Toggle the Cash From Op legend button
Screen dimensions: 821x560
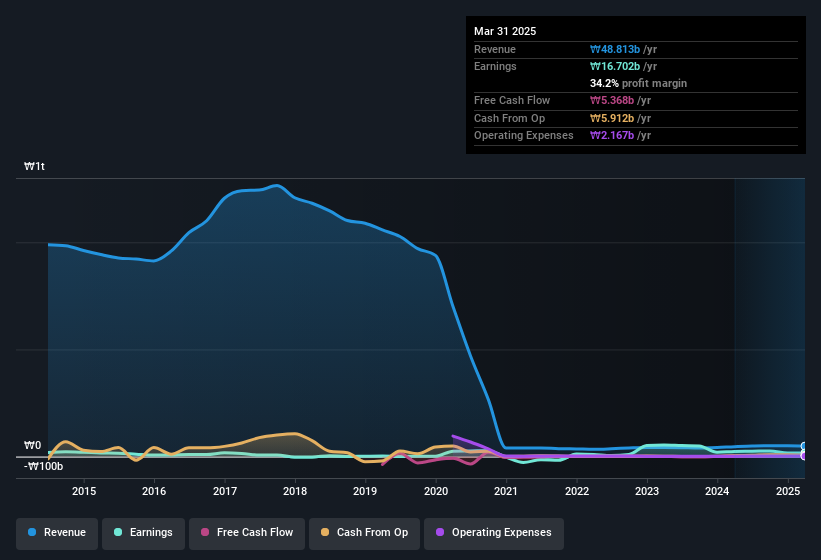point(364,533)
